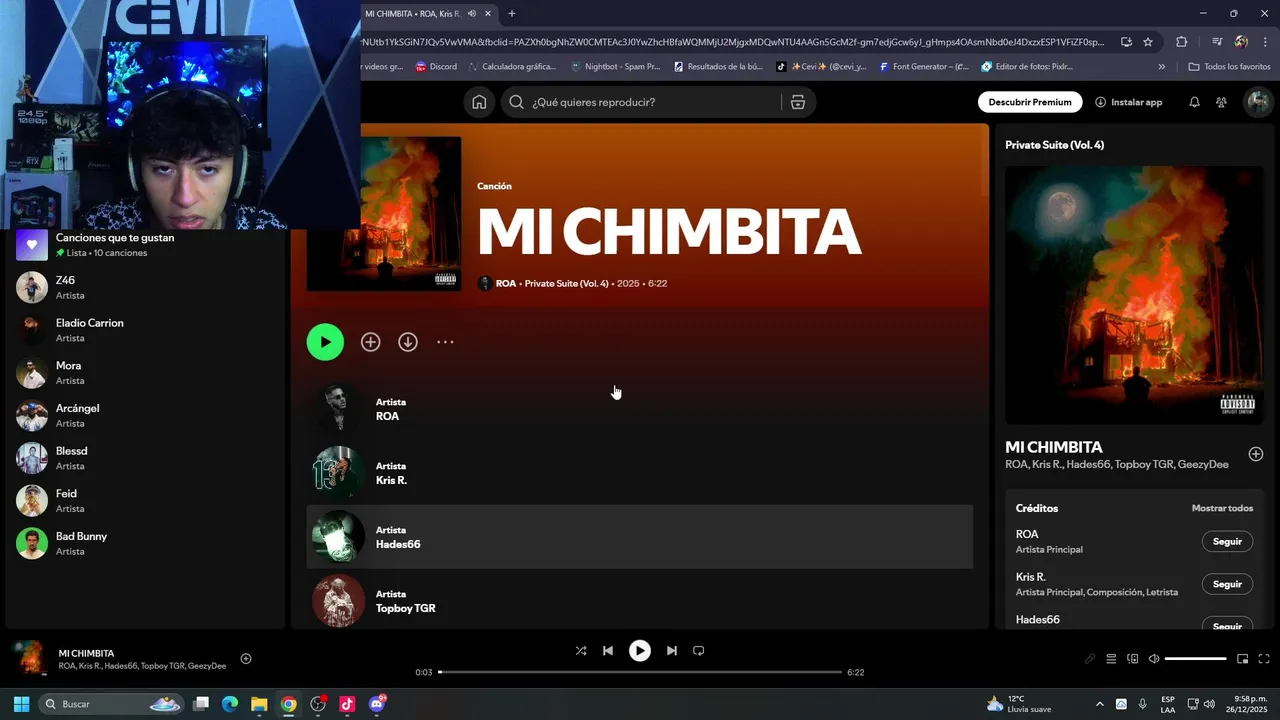Open Friend Activity icon next to bell
The width and height of the screenshot is (1280, 720).
coord(1221,102)
